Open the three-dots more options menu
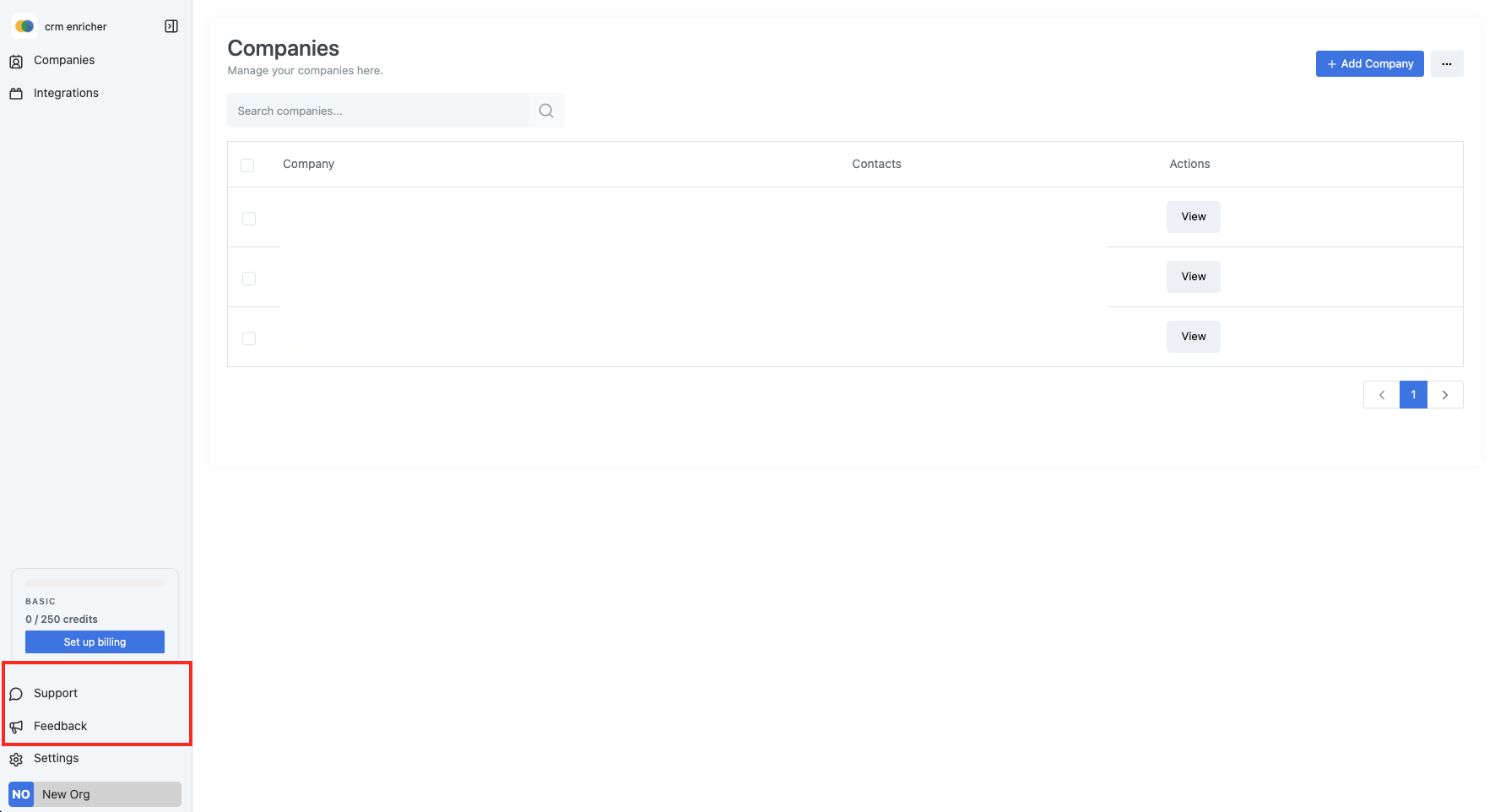Screen dimensions: 1495x812 1446,64
